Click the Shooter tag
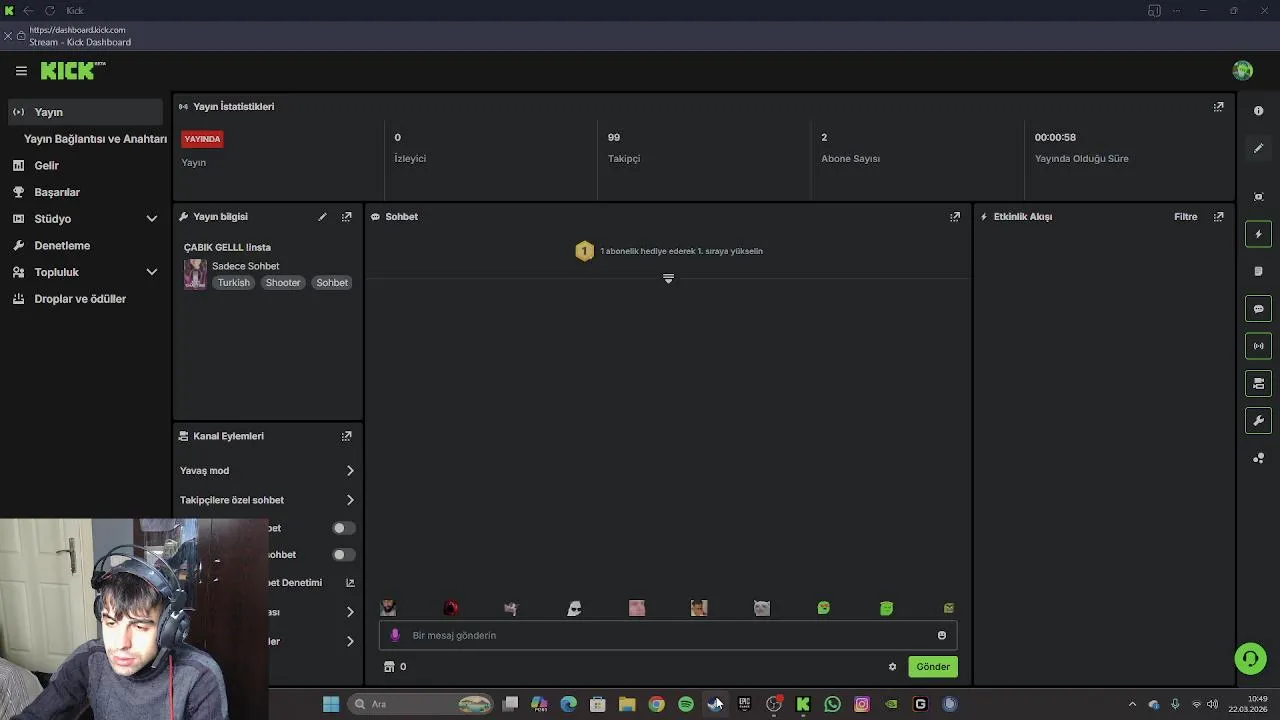The height and width of the screenshot is (720, 1280). click(283, 283)
